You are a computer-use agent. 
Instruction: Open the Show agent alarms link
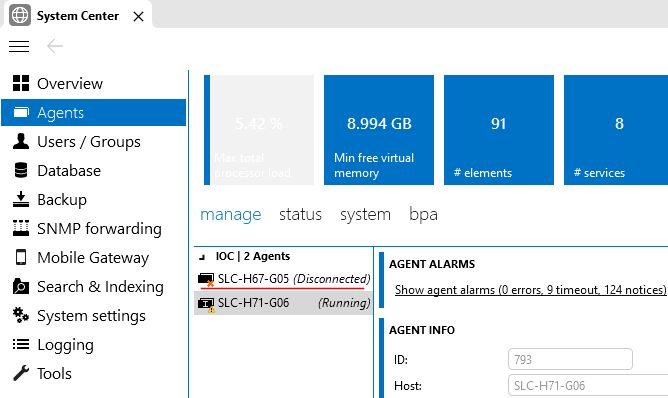[530, 290]
